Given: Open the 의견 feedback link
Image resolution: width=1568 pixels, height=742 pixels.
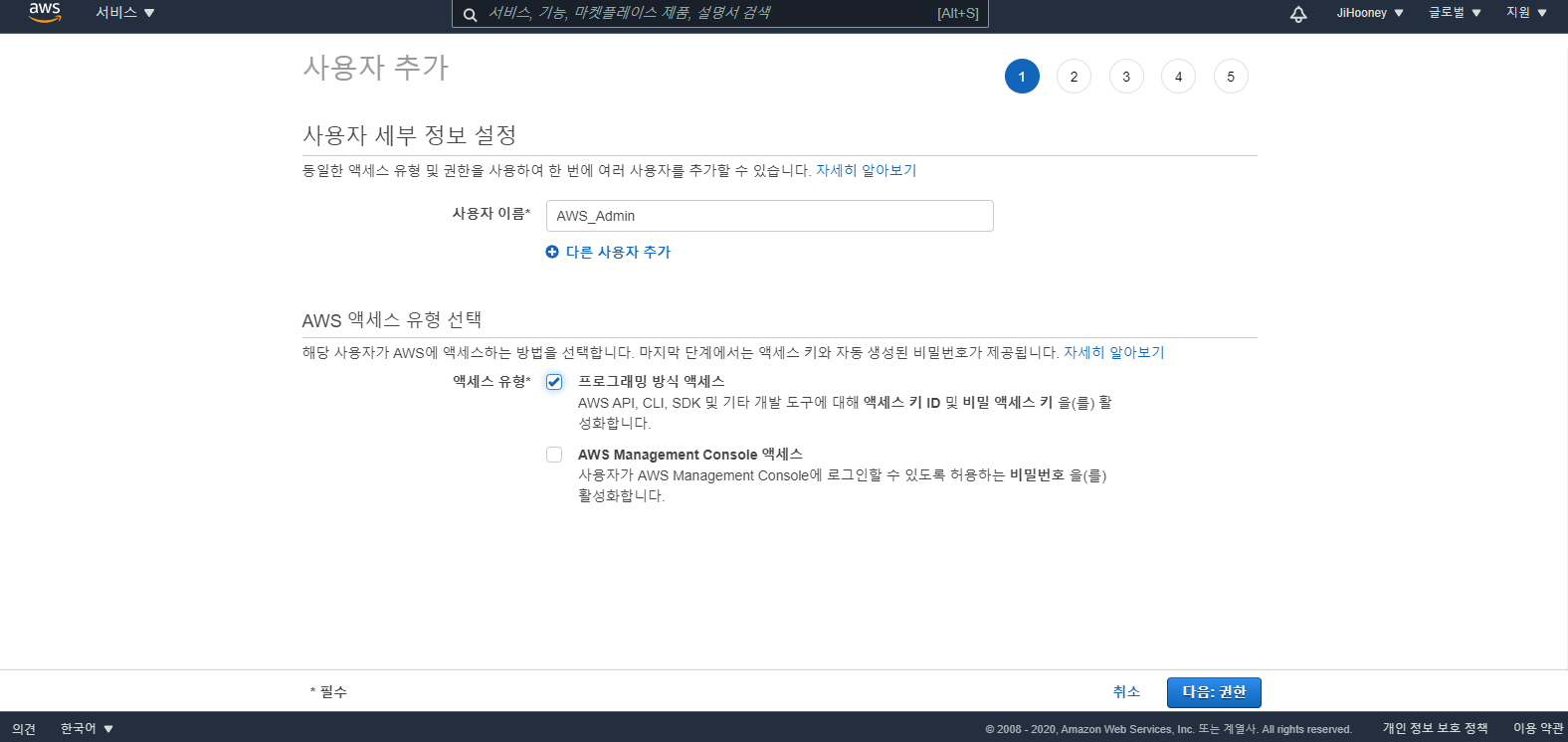Looking at the screenshot, I should [x=24, y=729].
